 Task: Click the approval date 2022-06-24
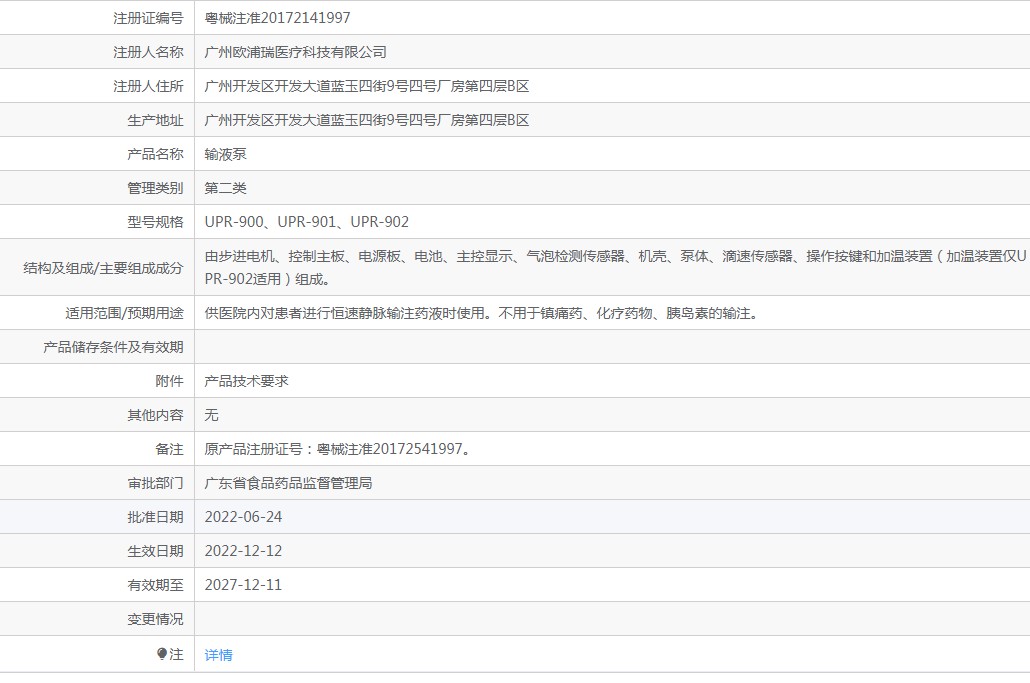(x=243, y=517)
